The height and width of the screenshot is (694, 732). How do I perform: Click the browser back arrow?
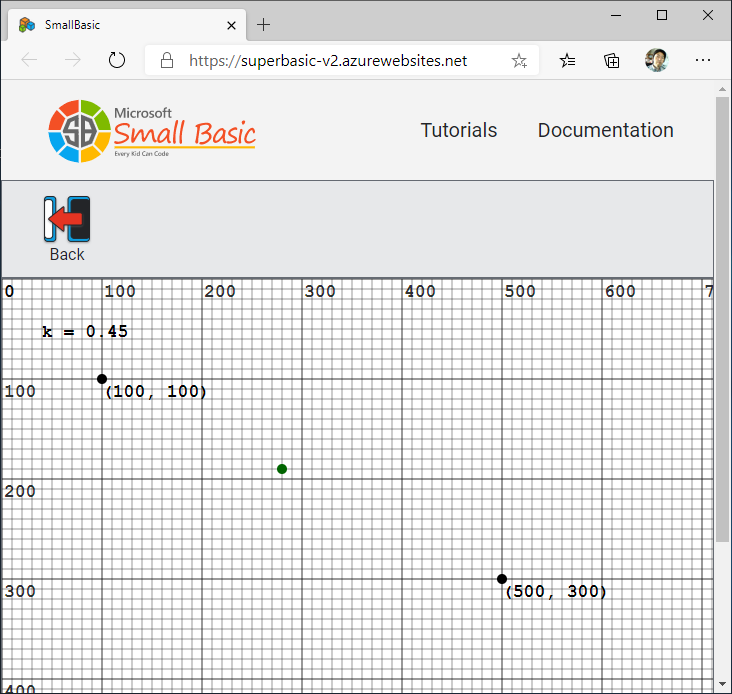point(29,60)
